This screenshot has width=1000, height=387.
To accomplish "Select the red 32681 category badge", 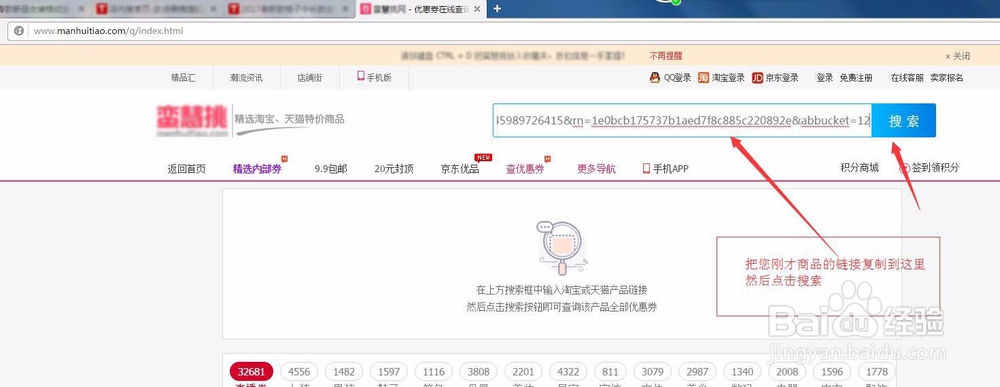I will tap(251, 372).
